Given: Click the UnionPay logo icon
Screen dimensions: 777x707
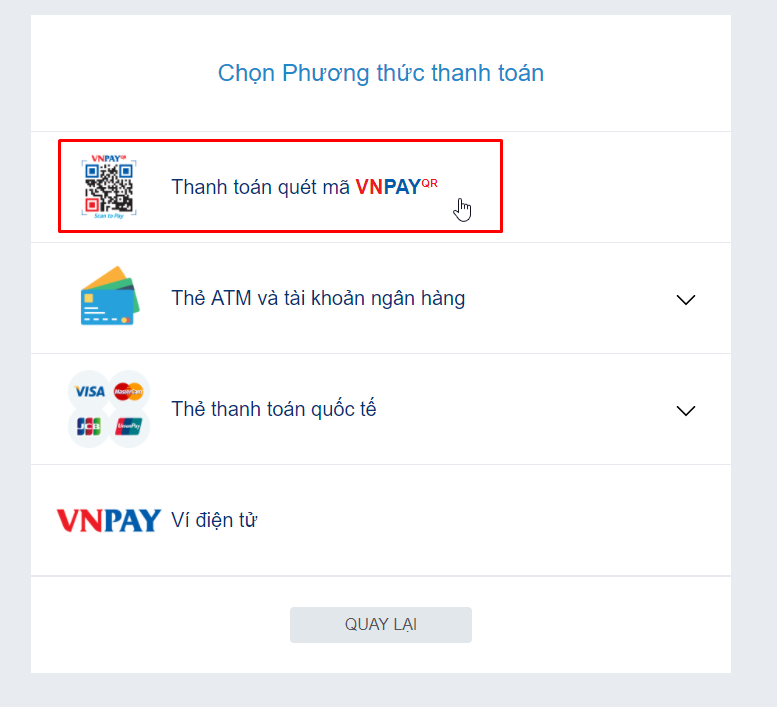Looking at the screenshot, I should [128, 426].
